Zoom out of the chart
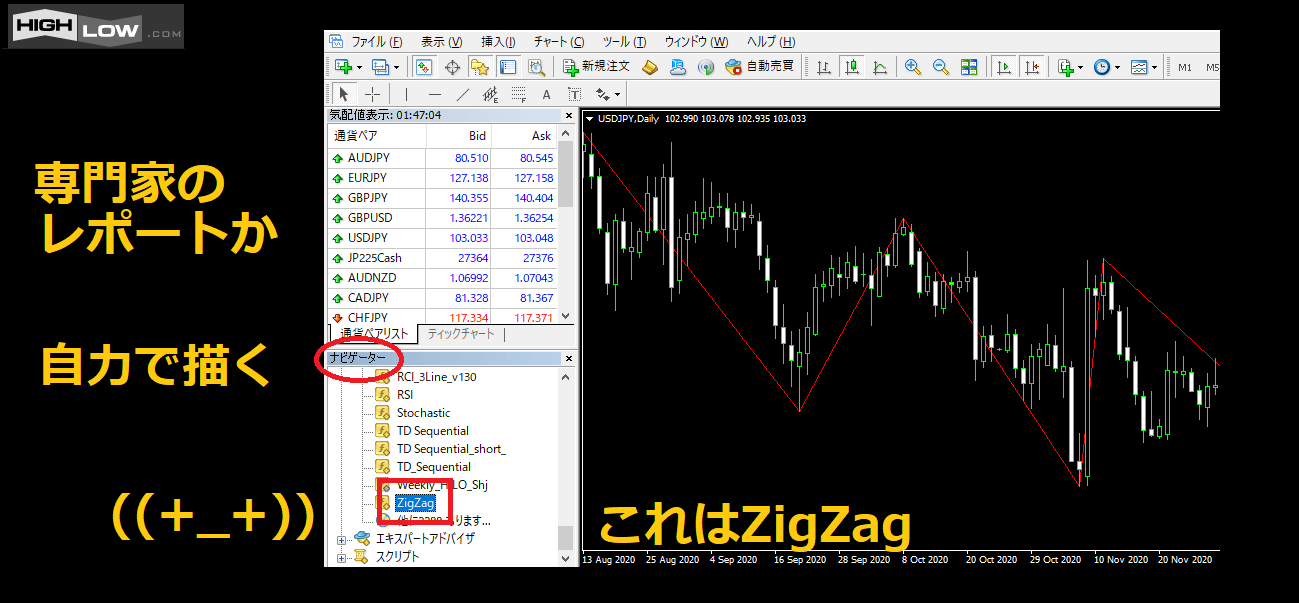Screen dimensions: 1299x603 coord(940,67)
